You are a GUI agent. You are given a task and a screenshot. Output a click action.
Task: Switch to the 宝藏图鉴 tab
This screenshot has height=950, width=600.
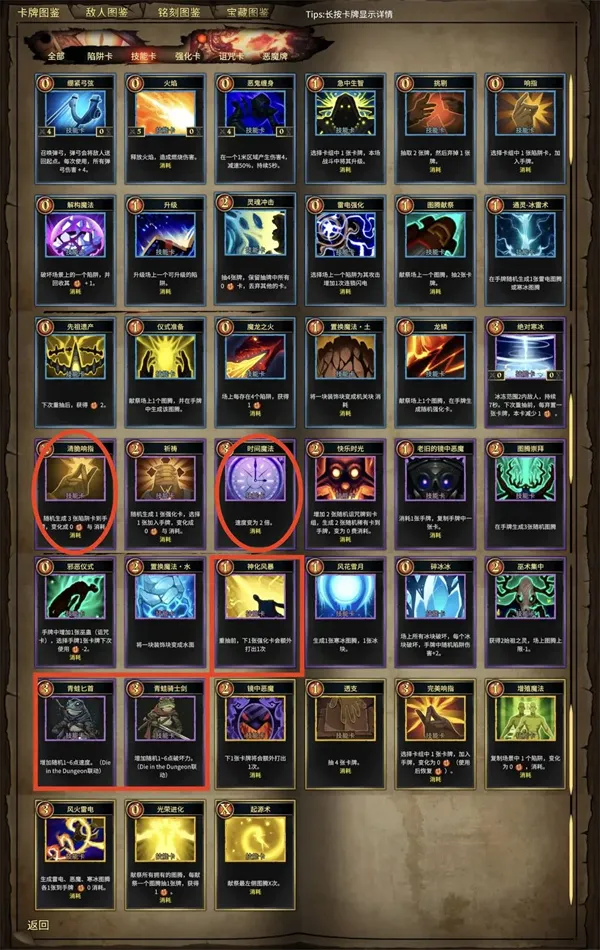click(x=248, y=12)
